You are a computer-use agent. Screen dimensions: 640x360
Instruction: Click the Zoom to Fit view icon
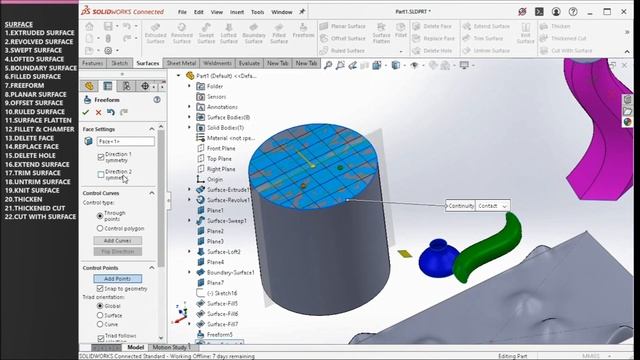click(x=328, y=65)
